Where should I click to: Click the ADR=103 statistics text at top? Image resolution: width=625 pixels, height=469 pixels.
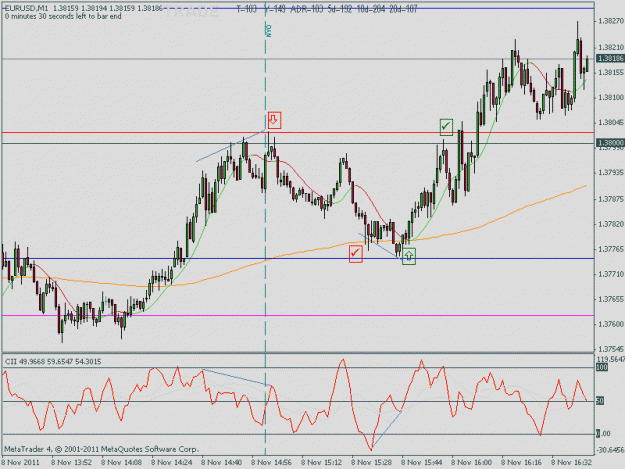(307, 9)
